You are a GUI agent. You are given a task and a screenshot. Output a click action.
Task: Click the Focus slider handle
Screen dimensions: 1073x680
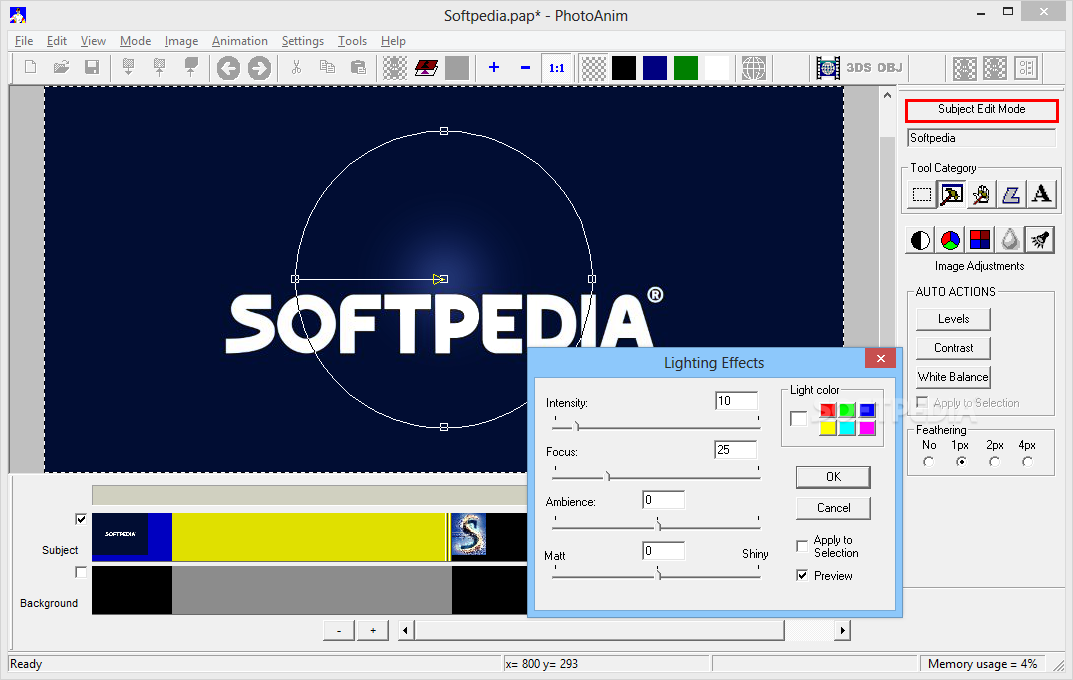point(608,475)
